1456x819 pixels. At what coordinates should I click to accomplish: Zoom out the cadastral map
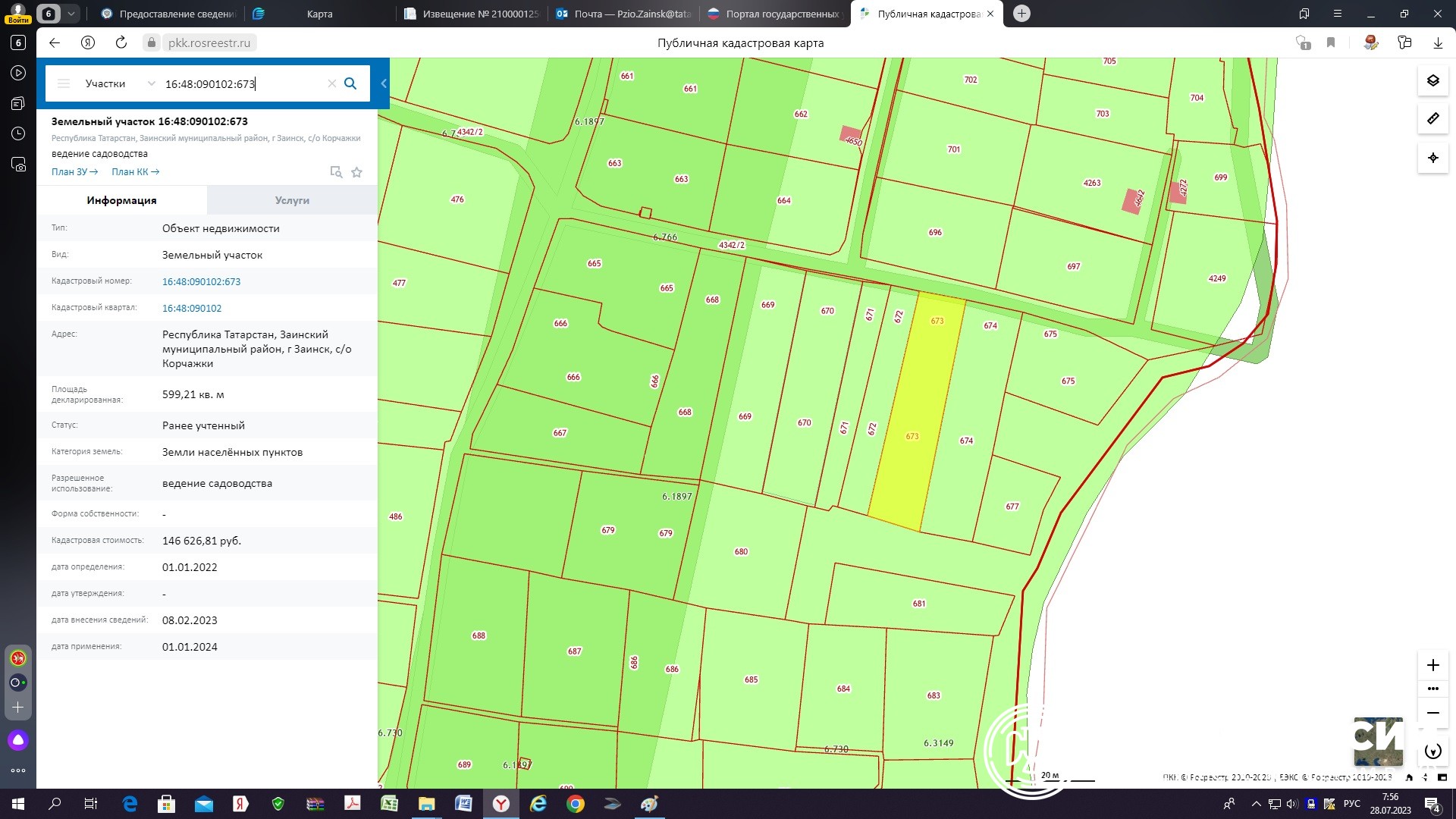point(1432,713)
